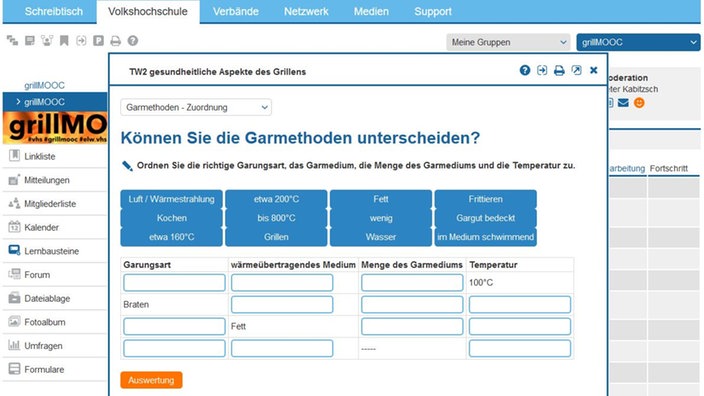Screen dimensions: 704x396
Task: Click the grillMOOC link in sidebar
Action: tap(44, 85)
